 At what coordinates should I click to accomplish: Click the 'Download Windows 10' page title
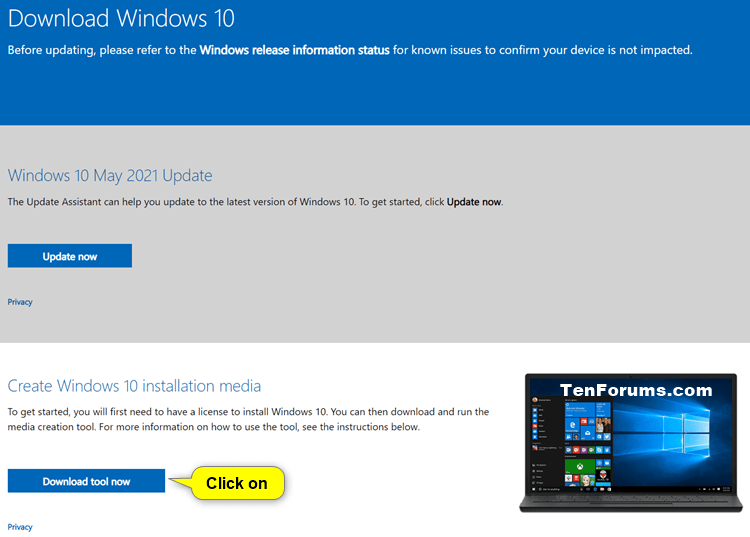point(121,19)
